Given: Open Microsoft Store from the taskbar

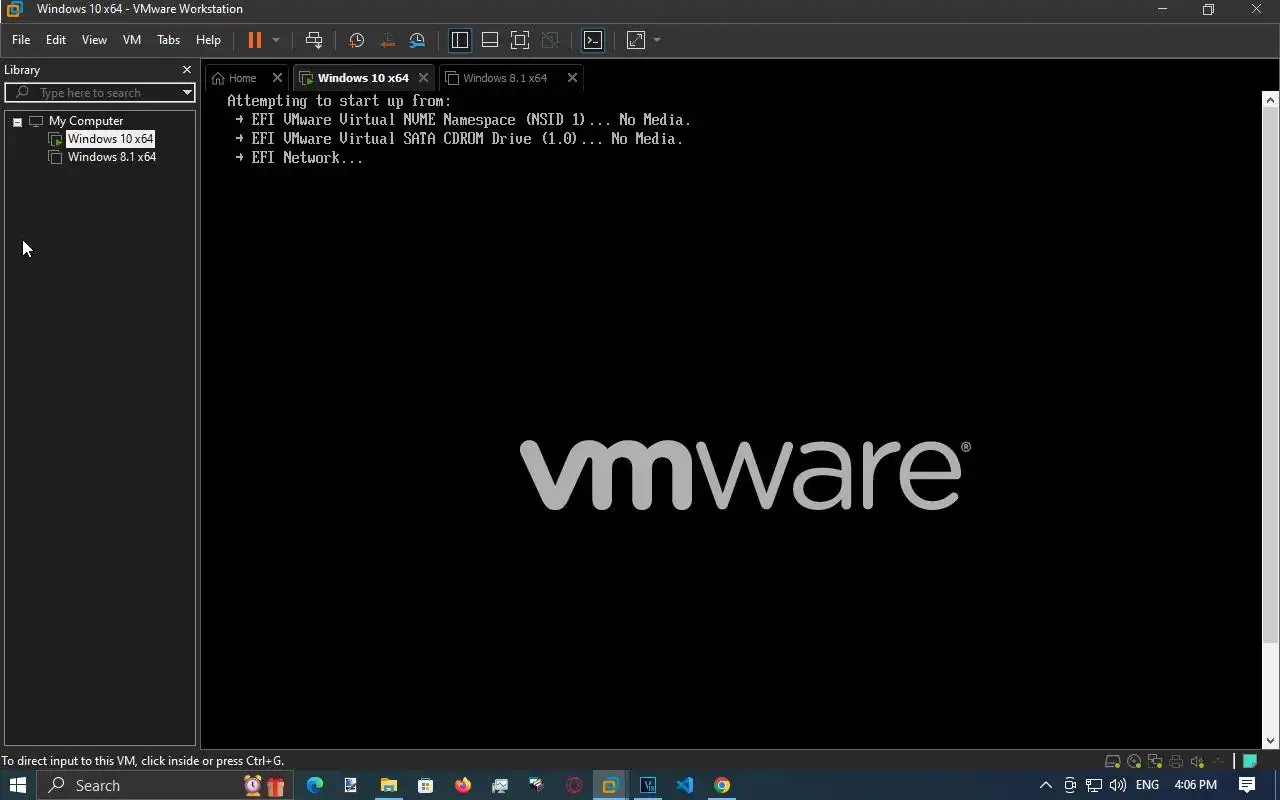Looking at the screenshot, I should pyautogui.click(x=425, y=785).
